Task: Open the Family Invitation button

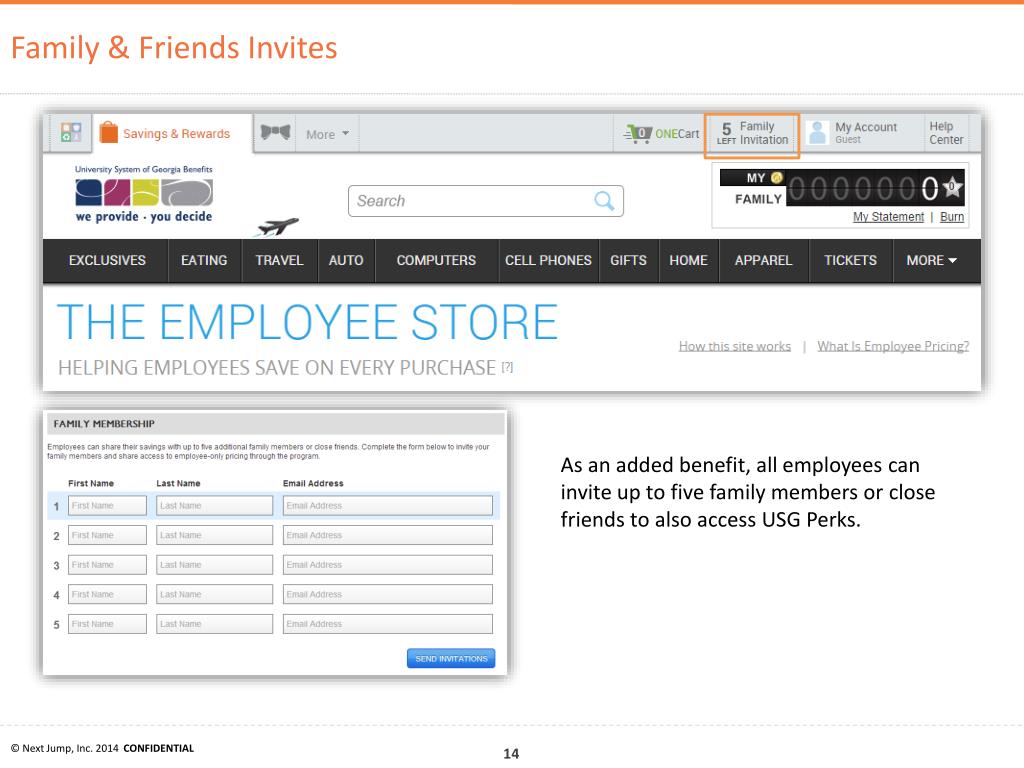Action: [752, 136]
